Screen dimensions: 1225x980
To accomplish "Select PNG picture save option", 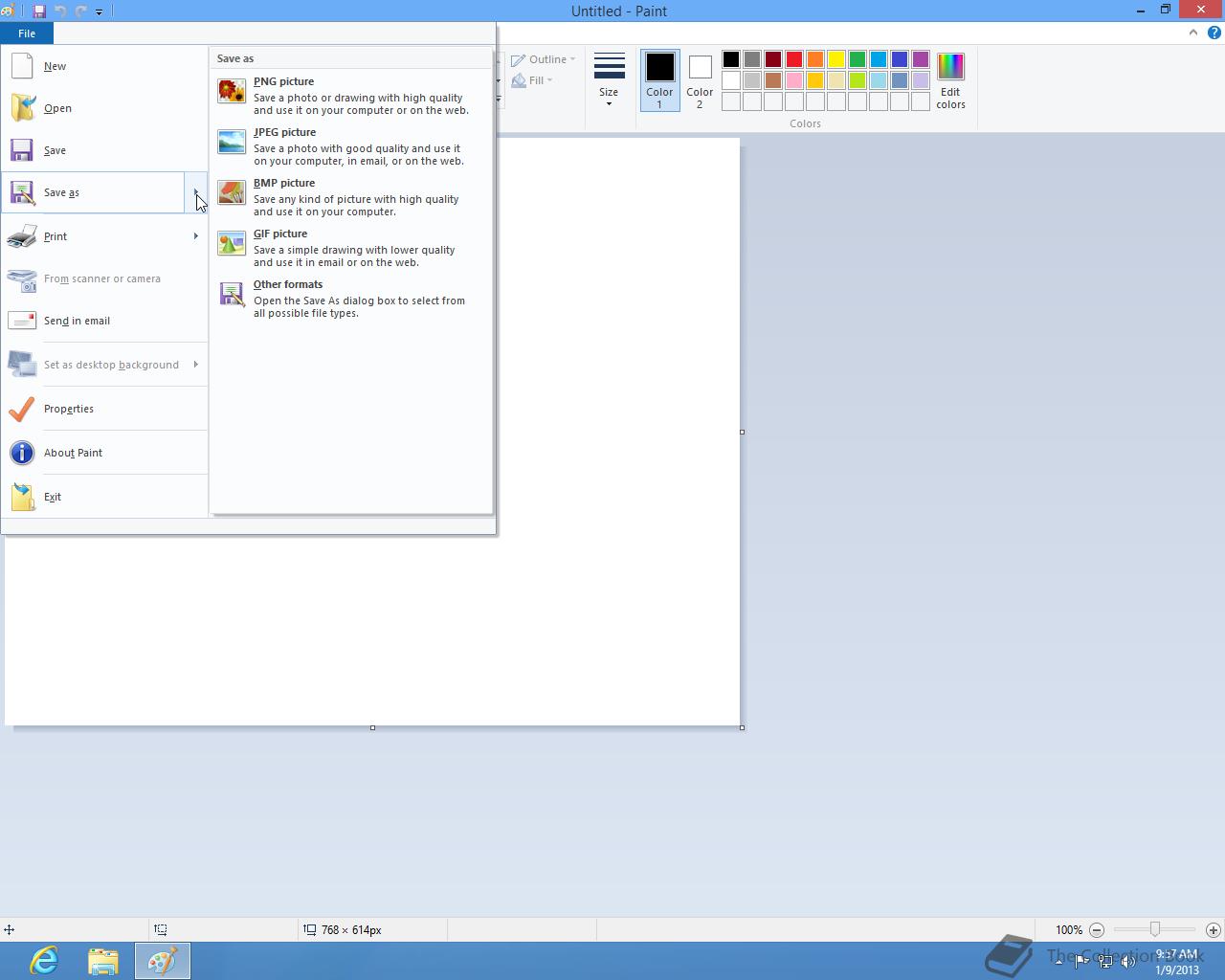I will (351, 96).
